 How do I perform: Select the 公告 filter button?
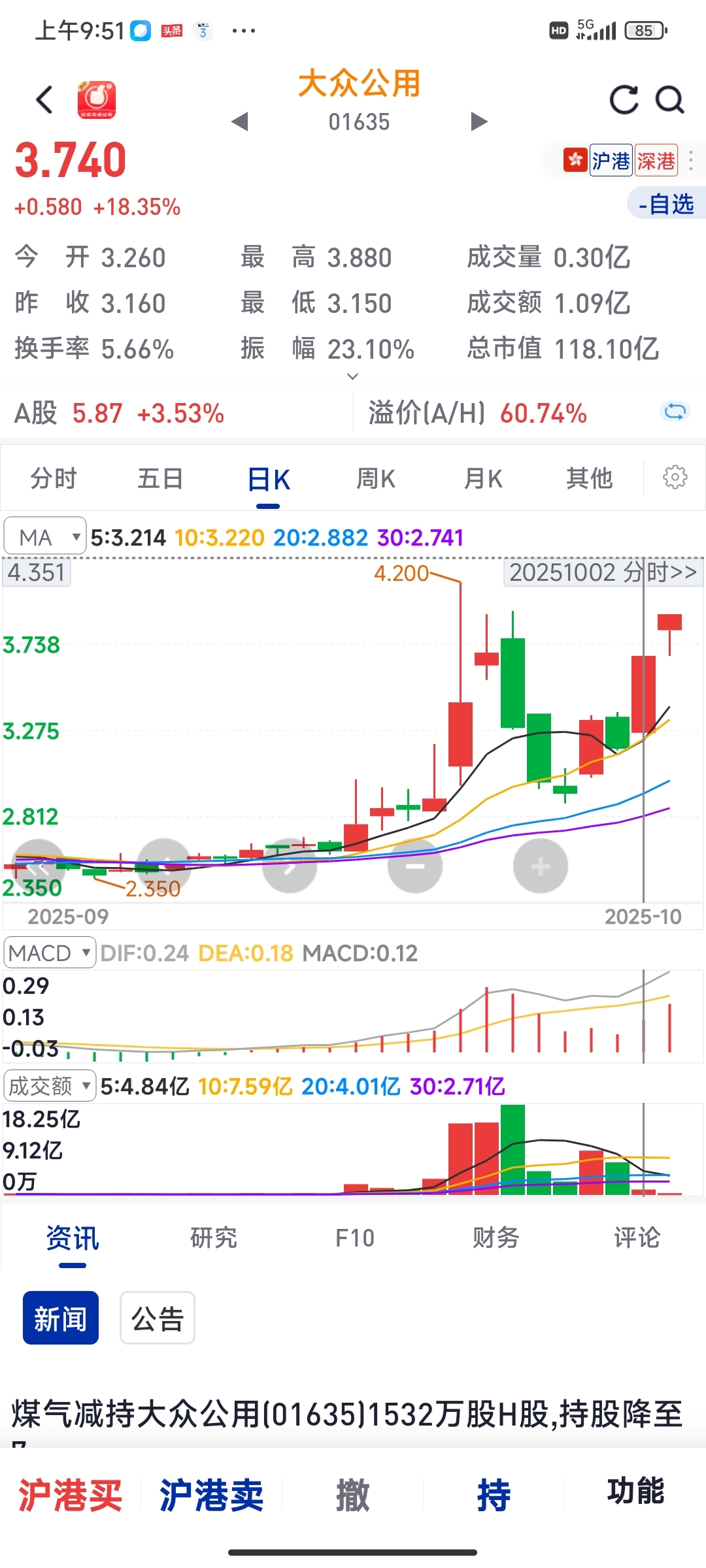[158, 1318]
